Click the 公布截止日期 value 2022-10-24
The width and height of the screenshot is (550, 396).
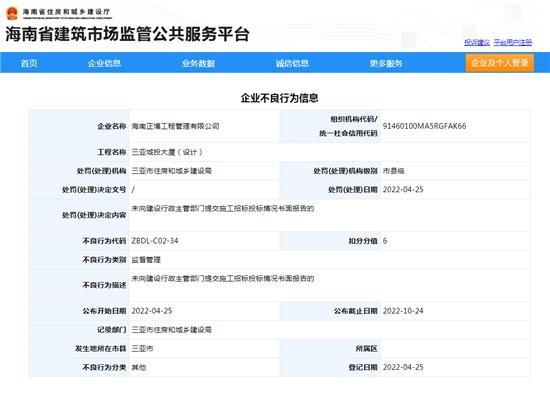[x=403, y=311]
